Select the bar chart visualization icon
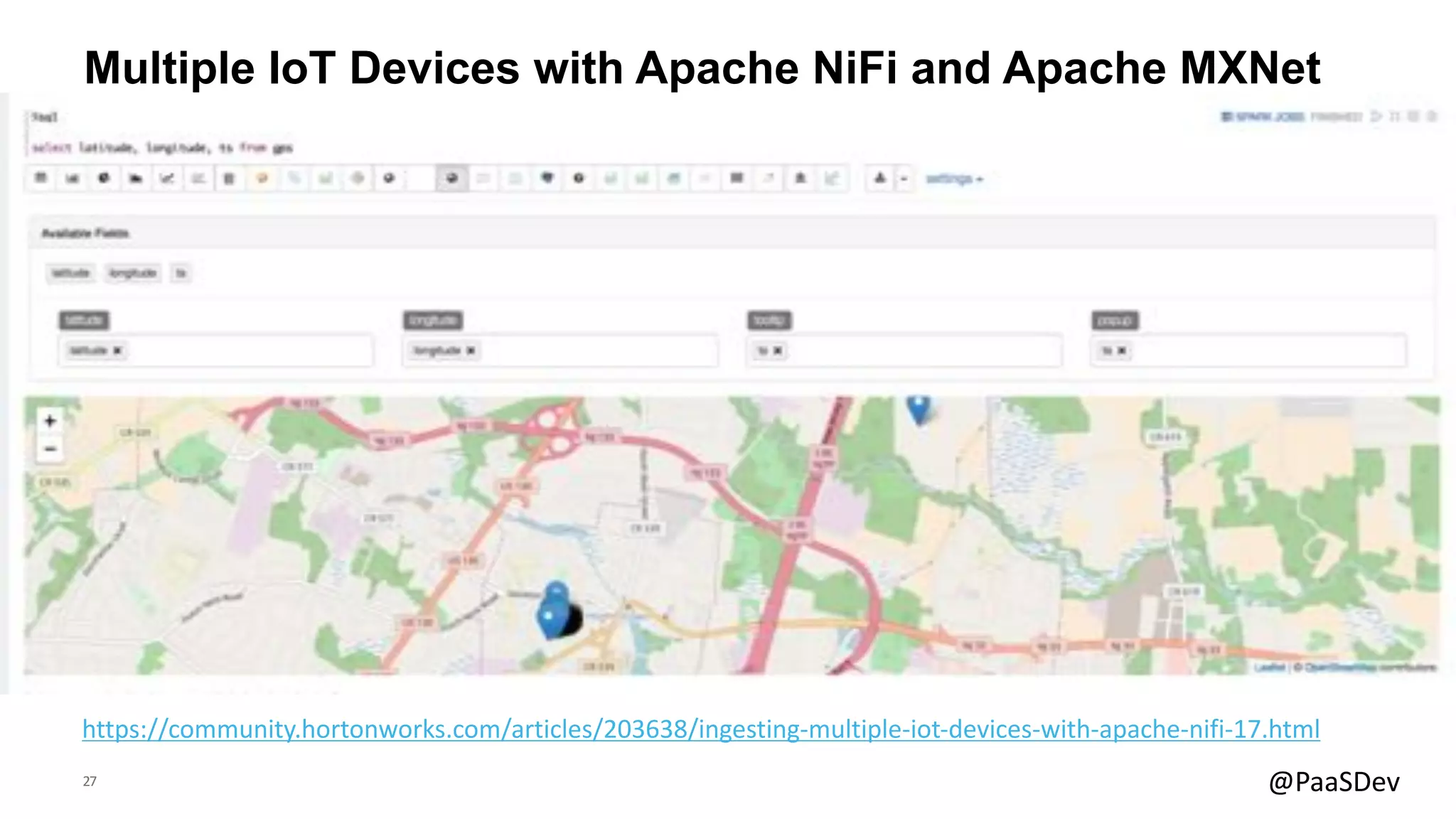Screen dimensions: 1456x819 pyautogui.click(x=72, y=178)
